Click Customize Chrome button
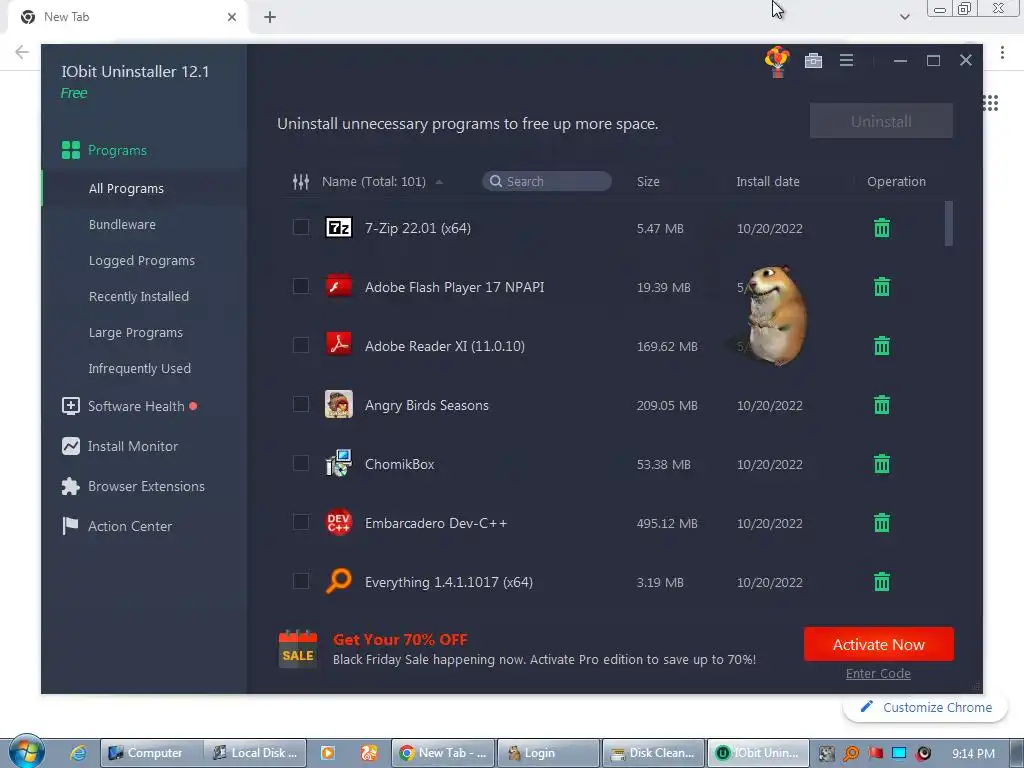 click(925, 707)
